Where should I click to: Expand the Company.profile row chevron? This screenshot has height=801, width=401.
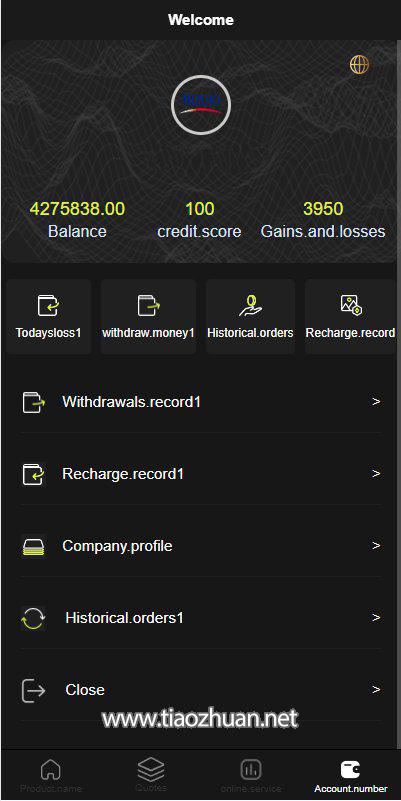point(376,546)
